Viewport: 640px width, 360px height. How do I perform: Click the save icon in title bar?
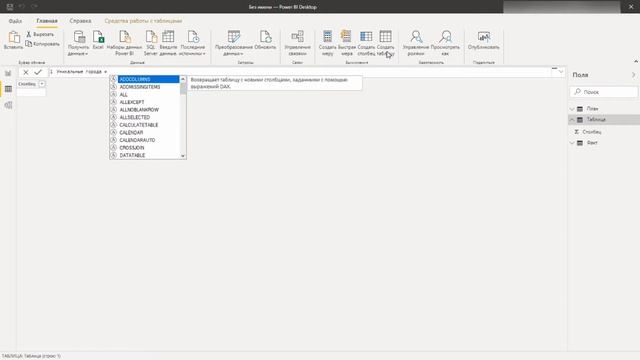(x=10, y=7)
